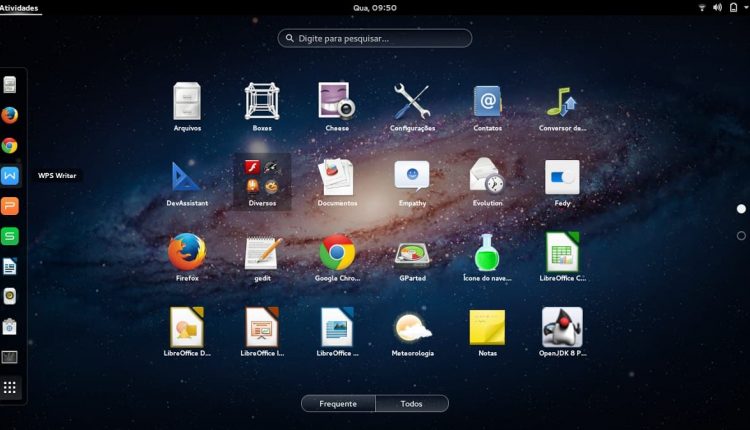Screen dimensions: 750x430
Task: Click the LibreOffice Writer document icon in dock
Action: click(x=10, y=266)
